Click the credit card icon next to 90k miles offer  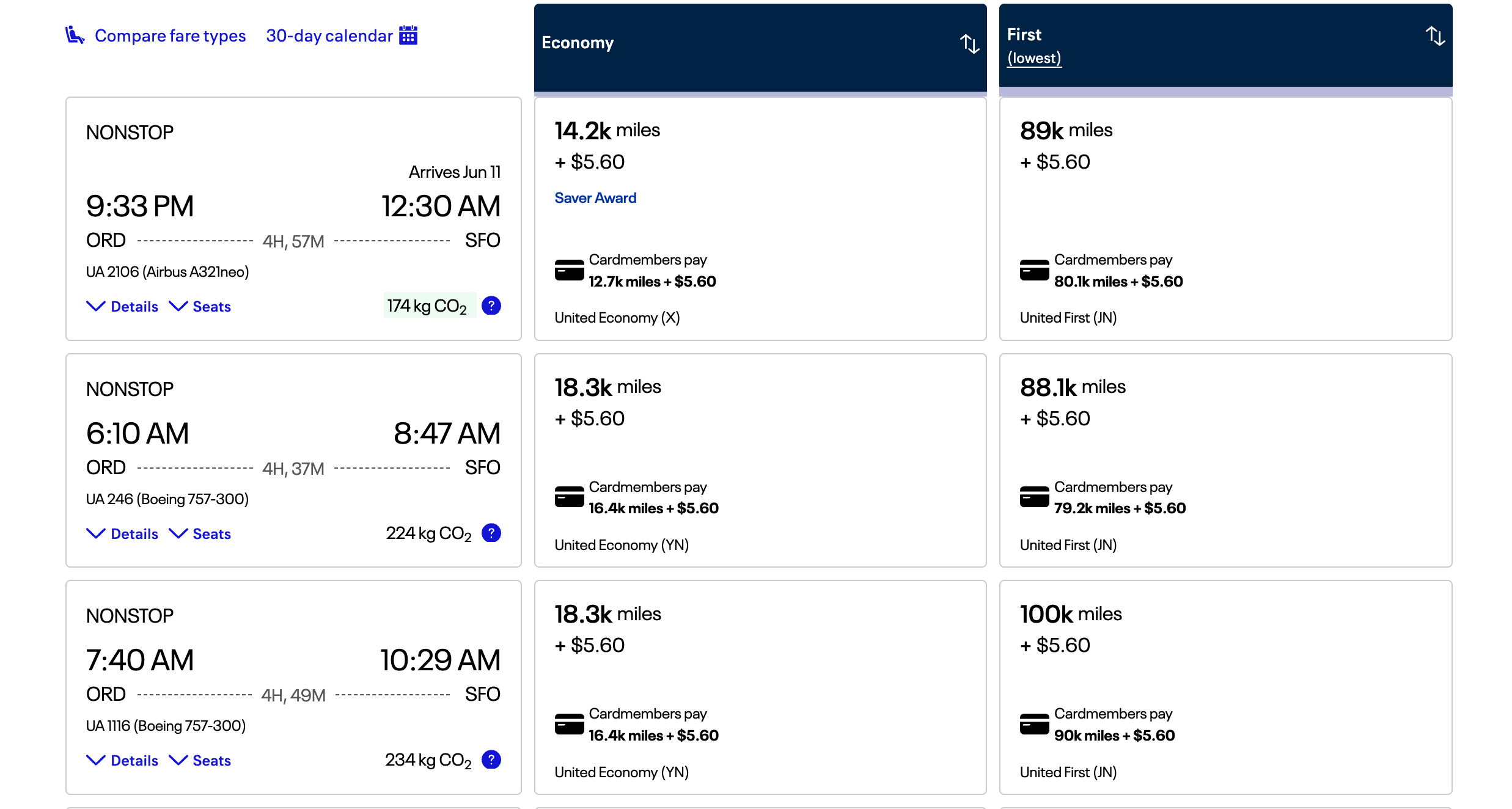[x=1033, y=724]
